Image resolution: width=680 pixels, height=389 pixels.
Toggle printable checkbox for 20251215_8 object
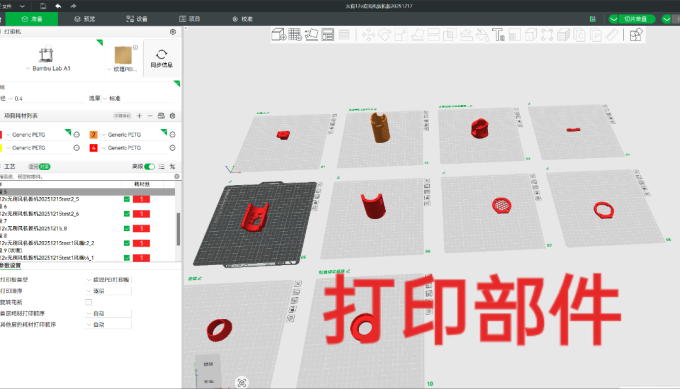click(x=127, y=229)
